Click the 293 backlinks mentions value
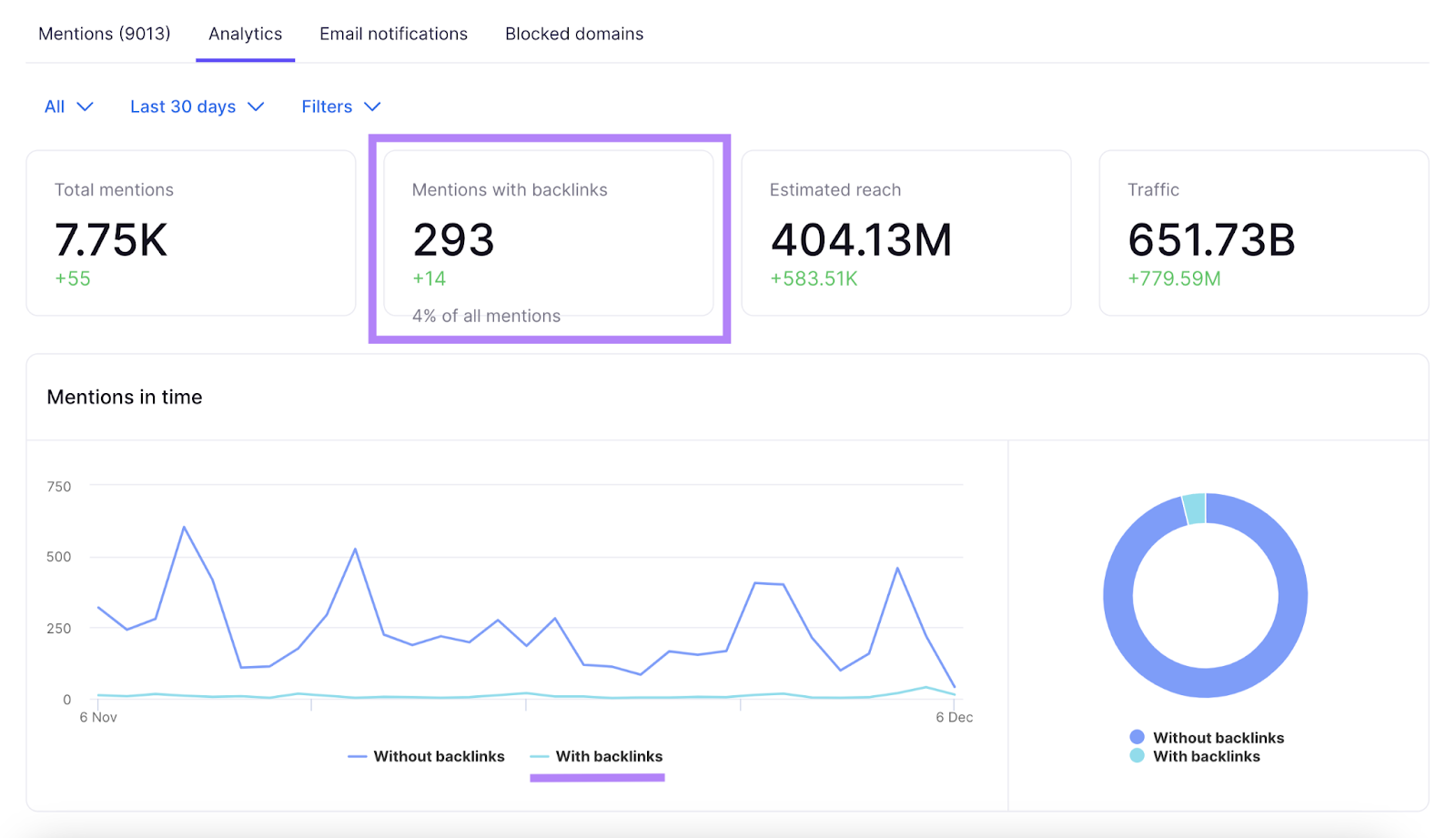This screenshot has width=1456, height=838. [453, 240]
